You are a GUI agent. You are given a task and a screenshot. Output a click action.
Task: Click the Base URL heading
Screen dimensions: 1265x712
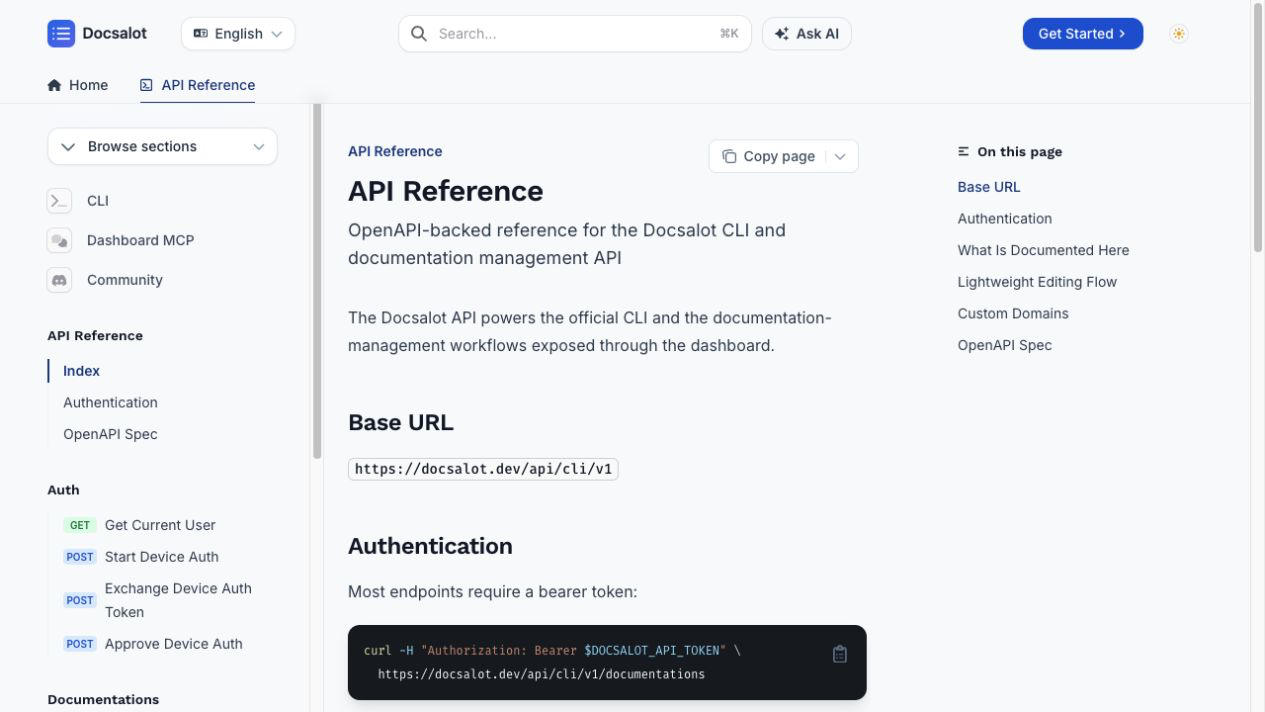(400, 422)
